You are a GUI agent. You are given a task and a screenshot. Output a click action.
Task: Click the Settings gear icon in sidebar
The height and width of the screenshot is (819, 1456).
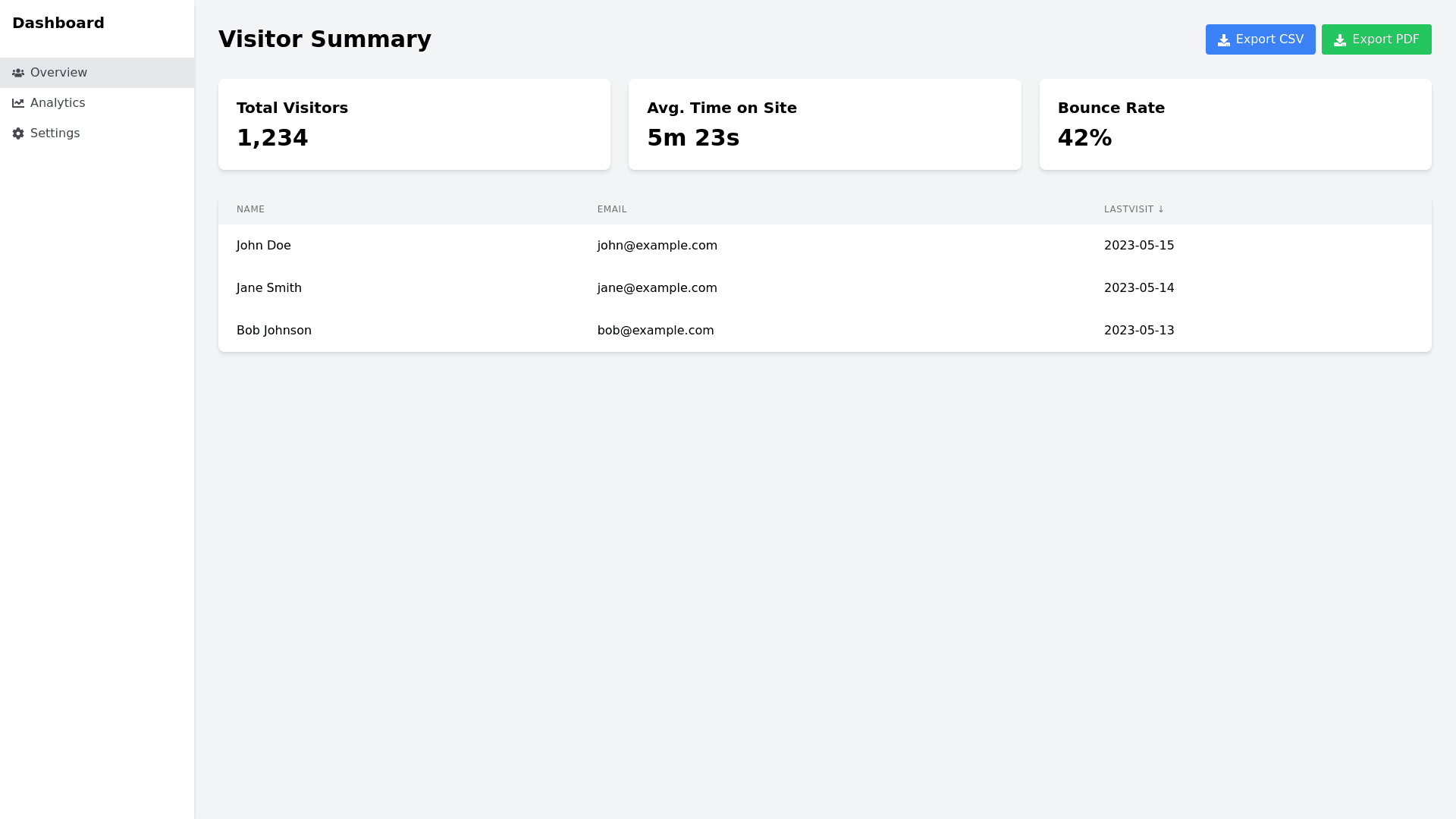(18, 133)
